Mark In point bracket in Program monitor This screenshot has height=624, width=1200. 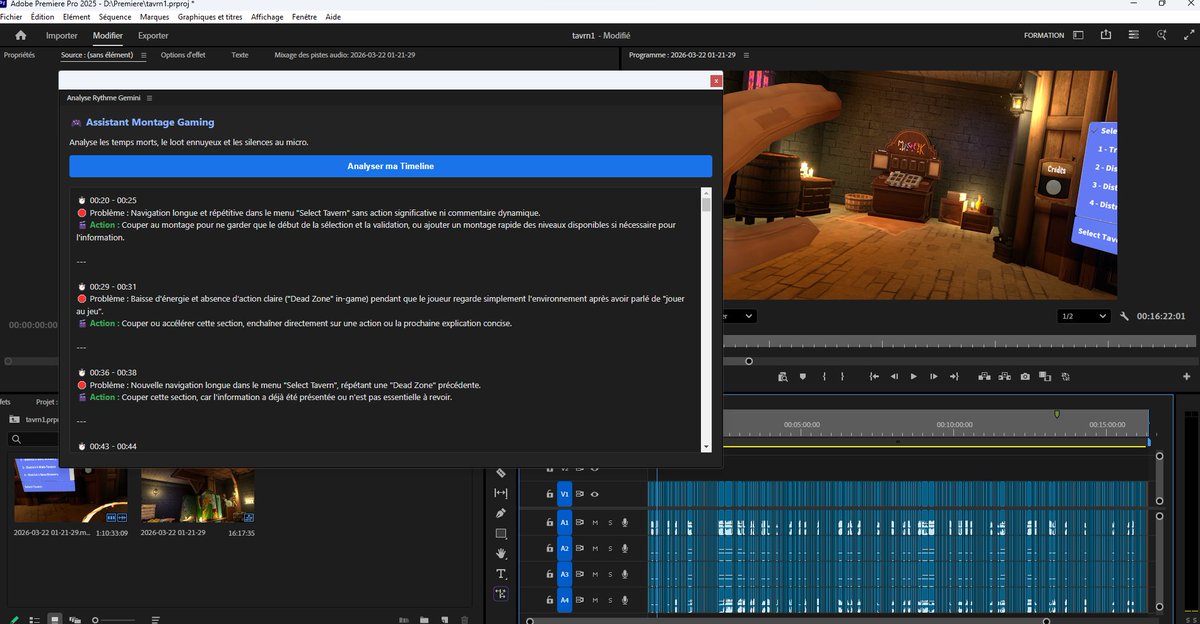pyautogui.click(x=823, y=377)
